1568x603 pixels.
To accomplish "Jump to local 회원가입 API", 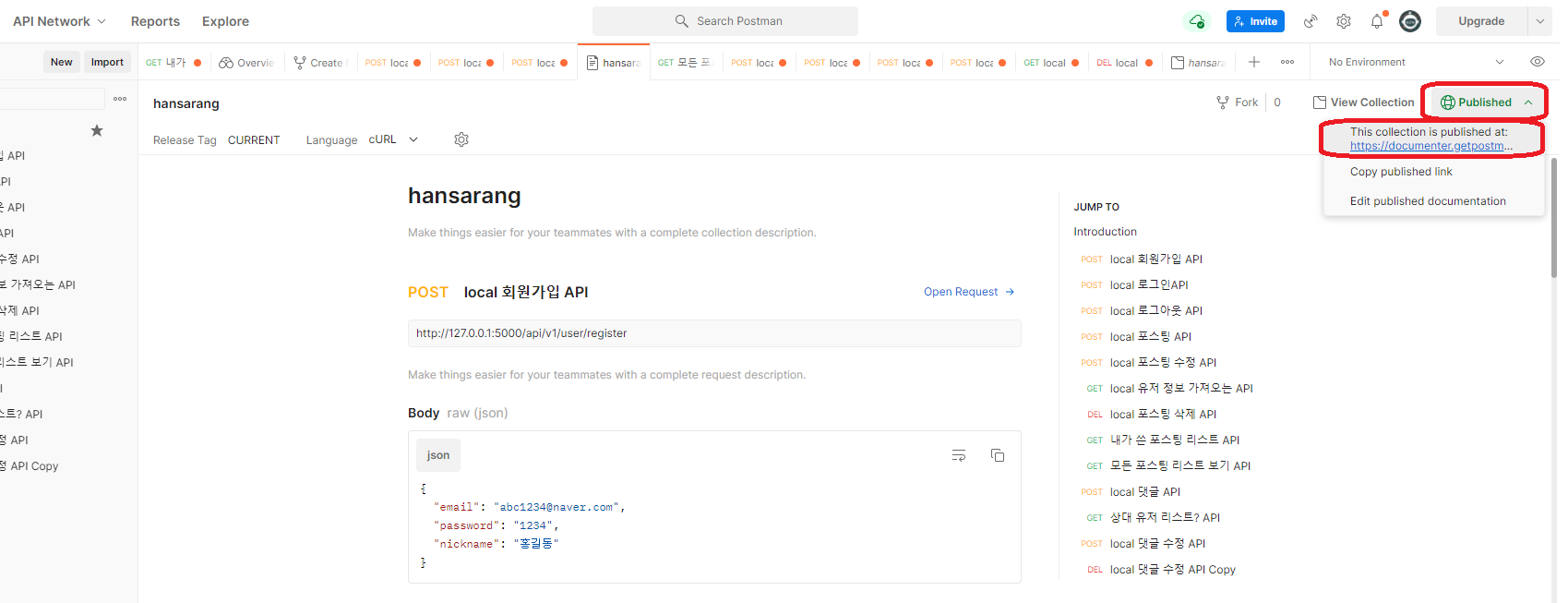I will 1156,259.
